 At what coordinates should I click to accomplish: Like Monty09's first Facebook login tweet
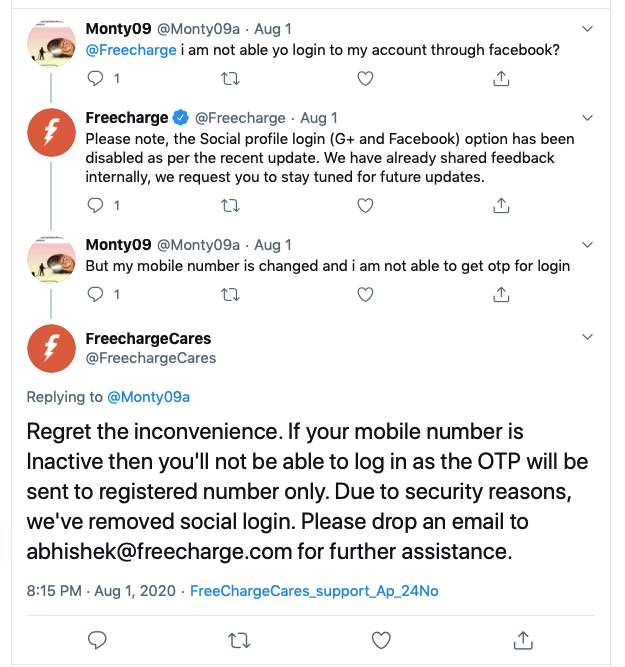365,79
